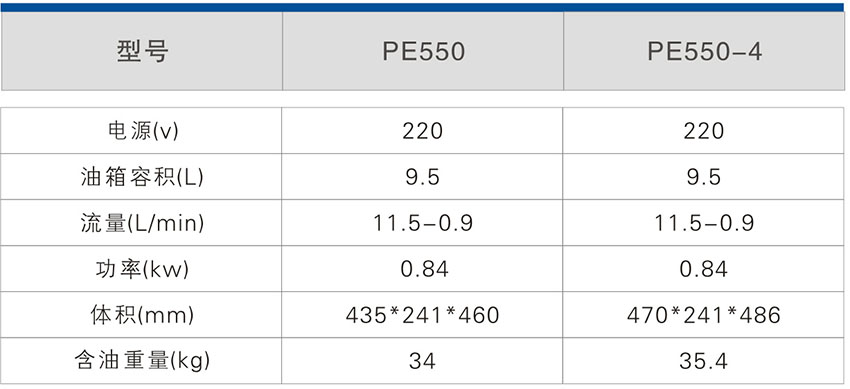The width and height of the screenshot is (850, 389).
Task: Click the blue bar above the table
Action: (423, 7)
